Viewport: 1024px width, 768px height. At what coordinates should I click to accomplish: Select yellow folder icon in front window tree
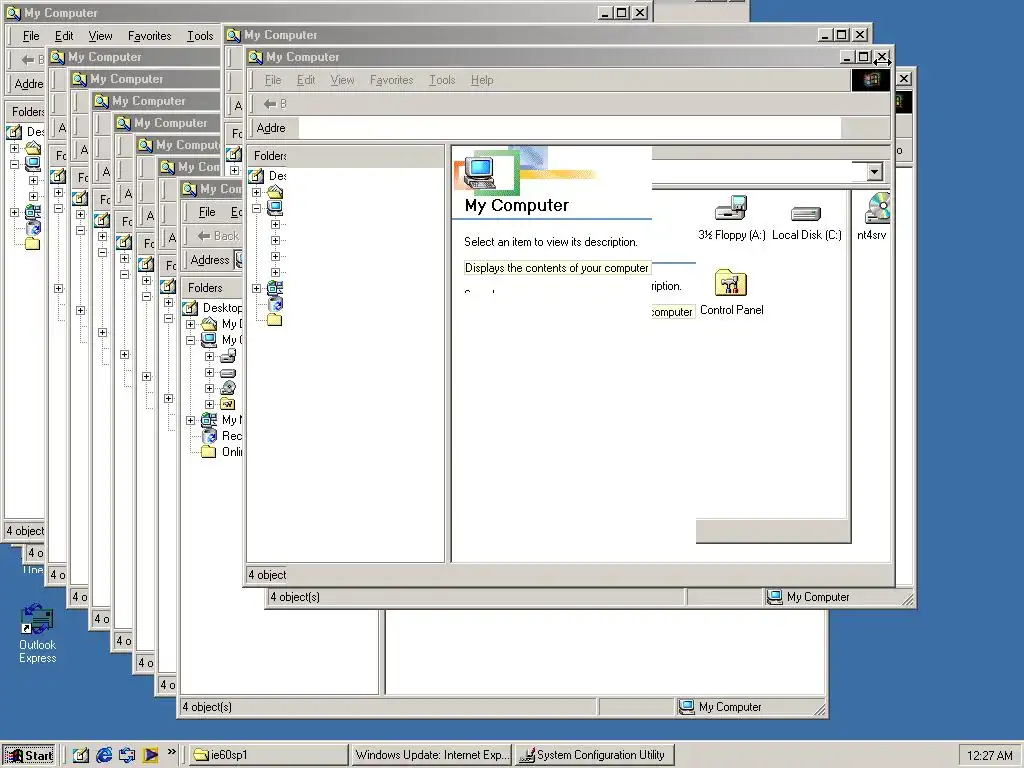click(x=275, y=319)
